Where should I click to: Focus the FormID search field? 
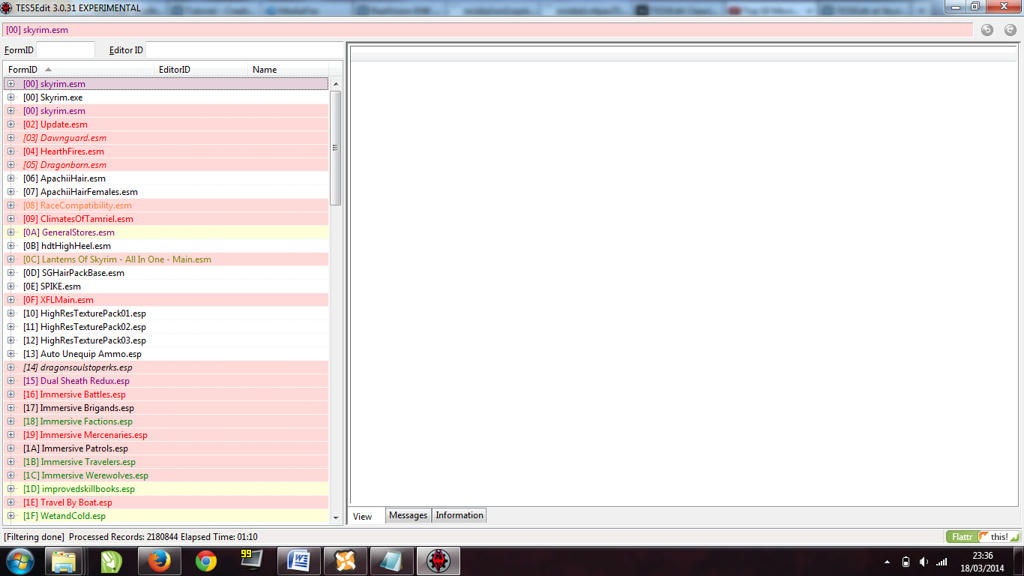pos(65,50)
